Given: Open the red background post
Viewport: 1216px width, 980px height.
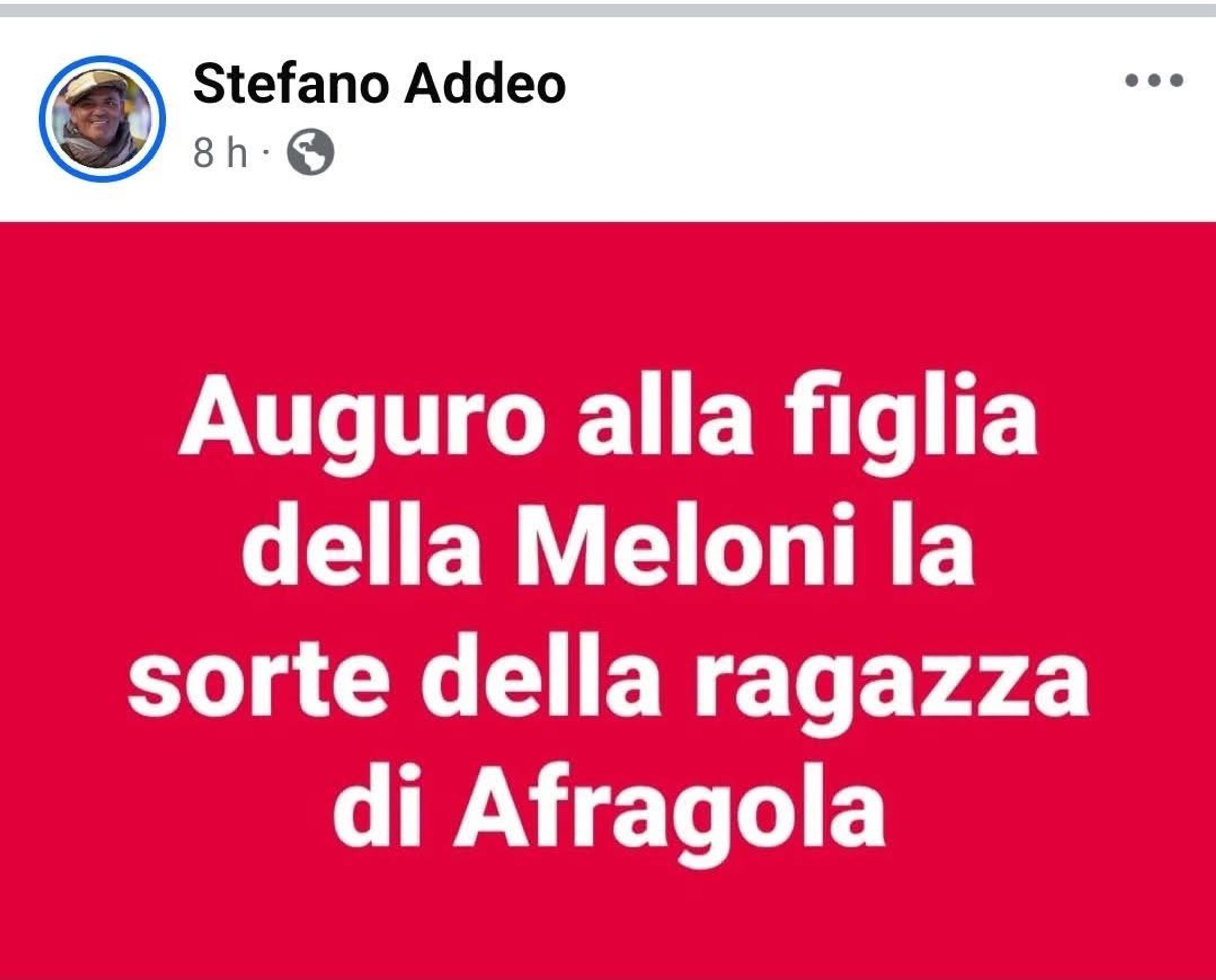Looking at the screenshot, I should [607, 601].
